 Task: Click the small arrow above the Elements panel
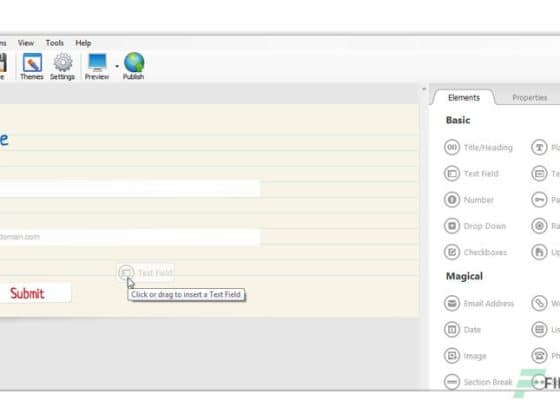(424, 89)
